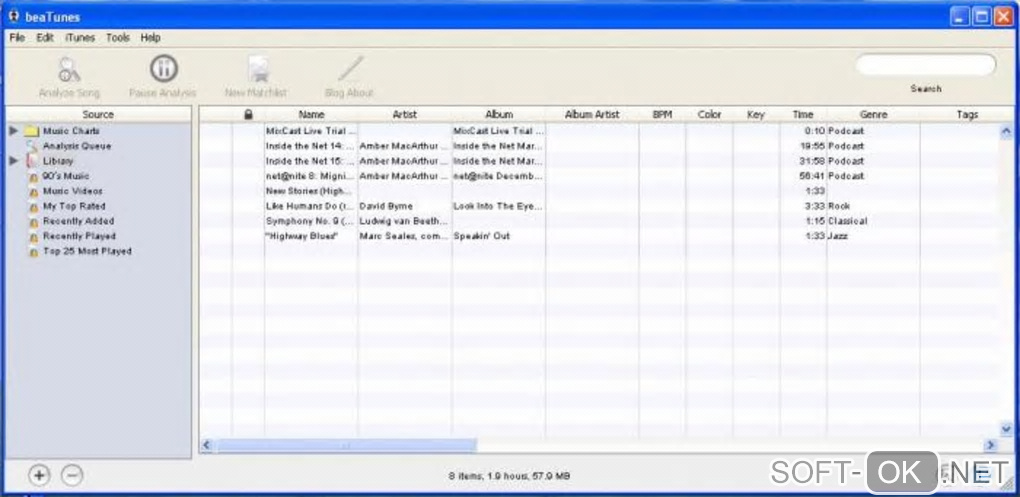This screenshot has height=497, width=1020.
Task: Click the New Matchlist toolbar icon
Action: click(x=258, y=70)
